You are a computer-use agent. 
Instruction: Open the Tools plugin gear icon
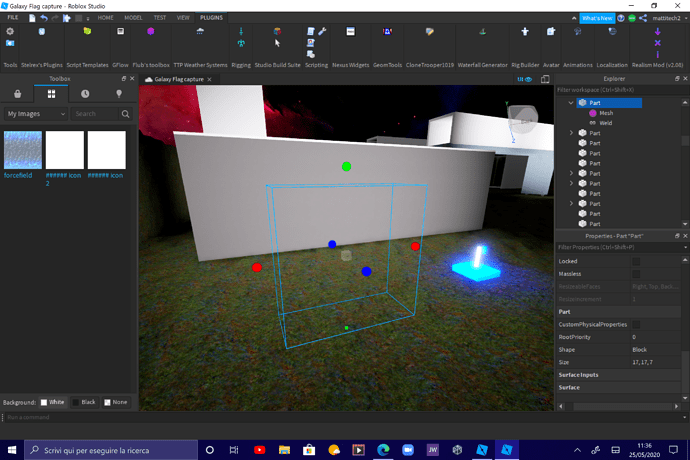[10, 31]
